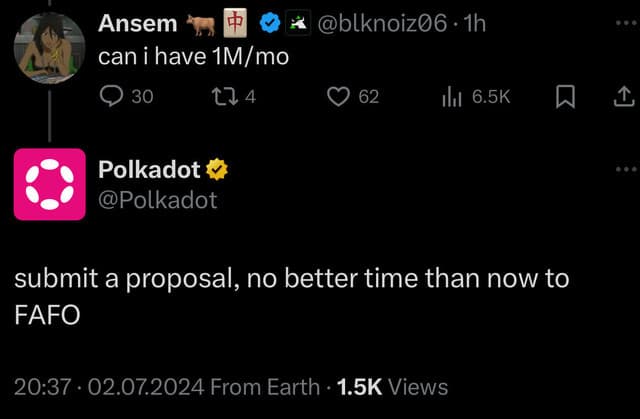Open three-dot menu on Polkadot's tweet

(x=626, y=169)
